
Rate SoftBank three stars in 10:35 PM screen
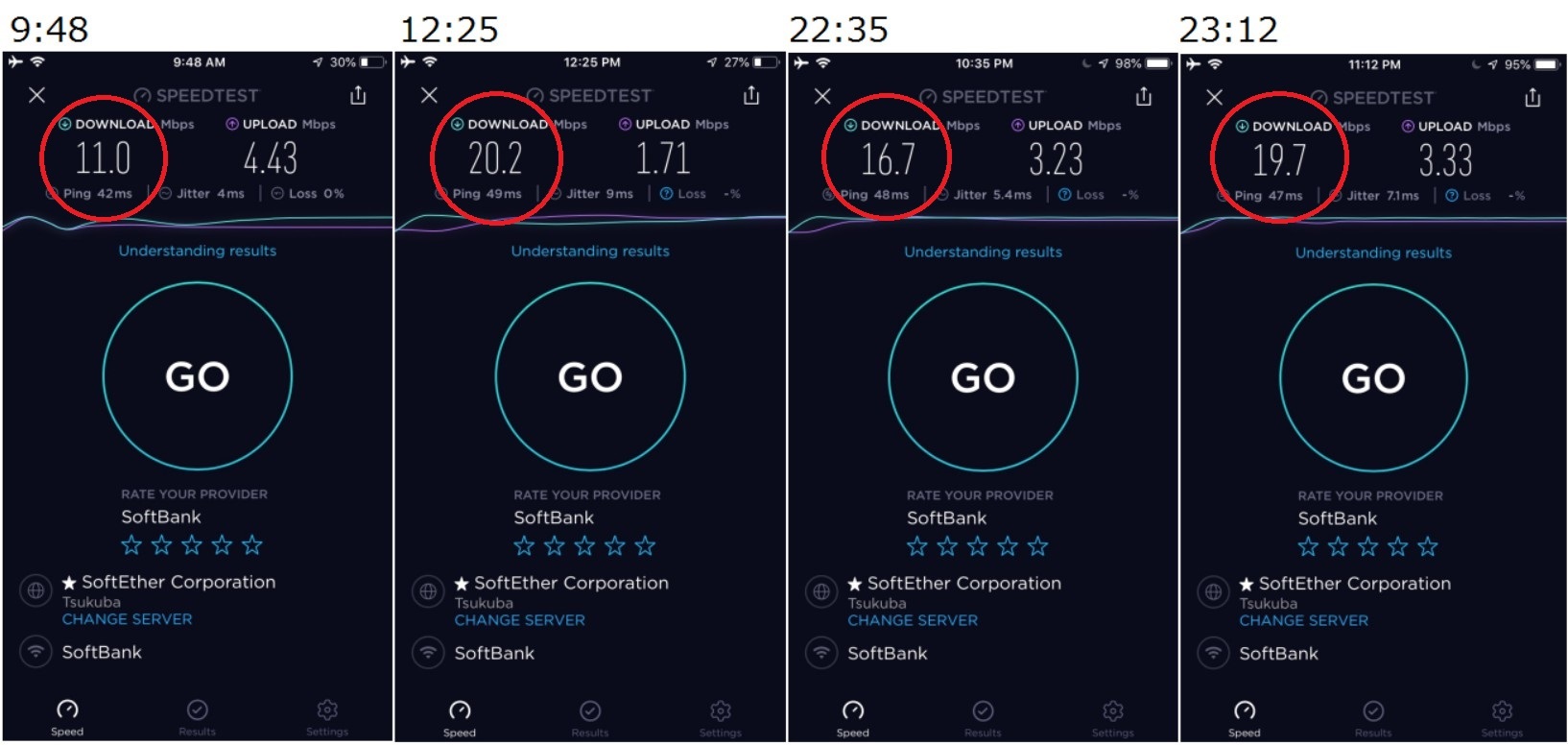click(x=977, y=546)
